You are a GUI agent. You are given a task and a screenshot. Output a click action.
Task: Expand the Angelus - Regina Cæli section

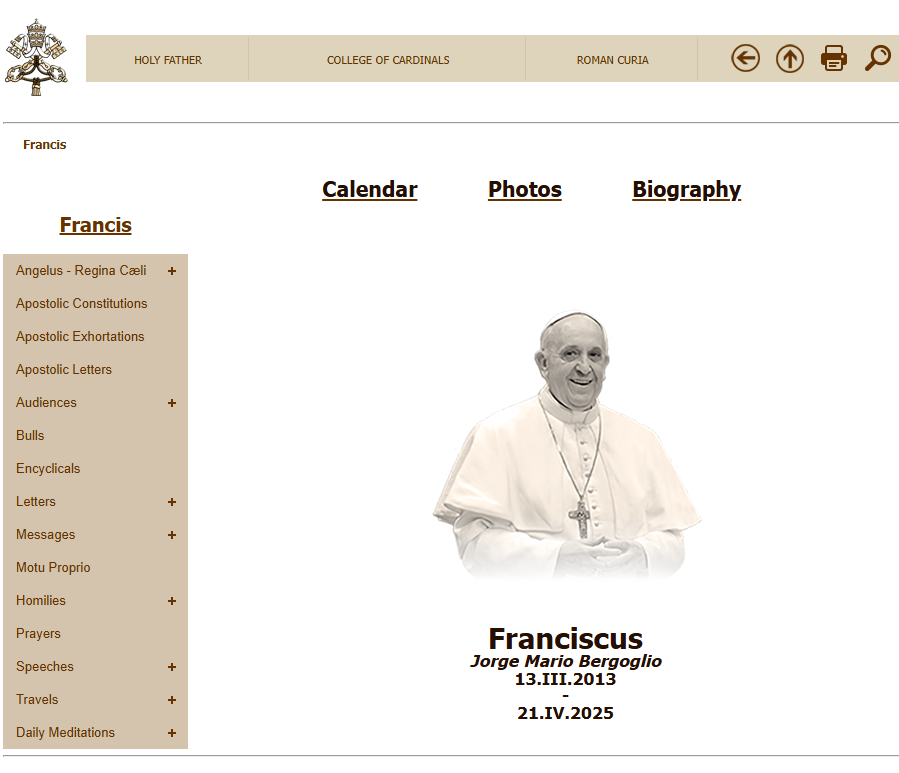171,270
